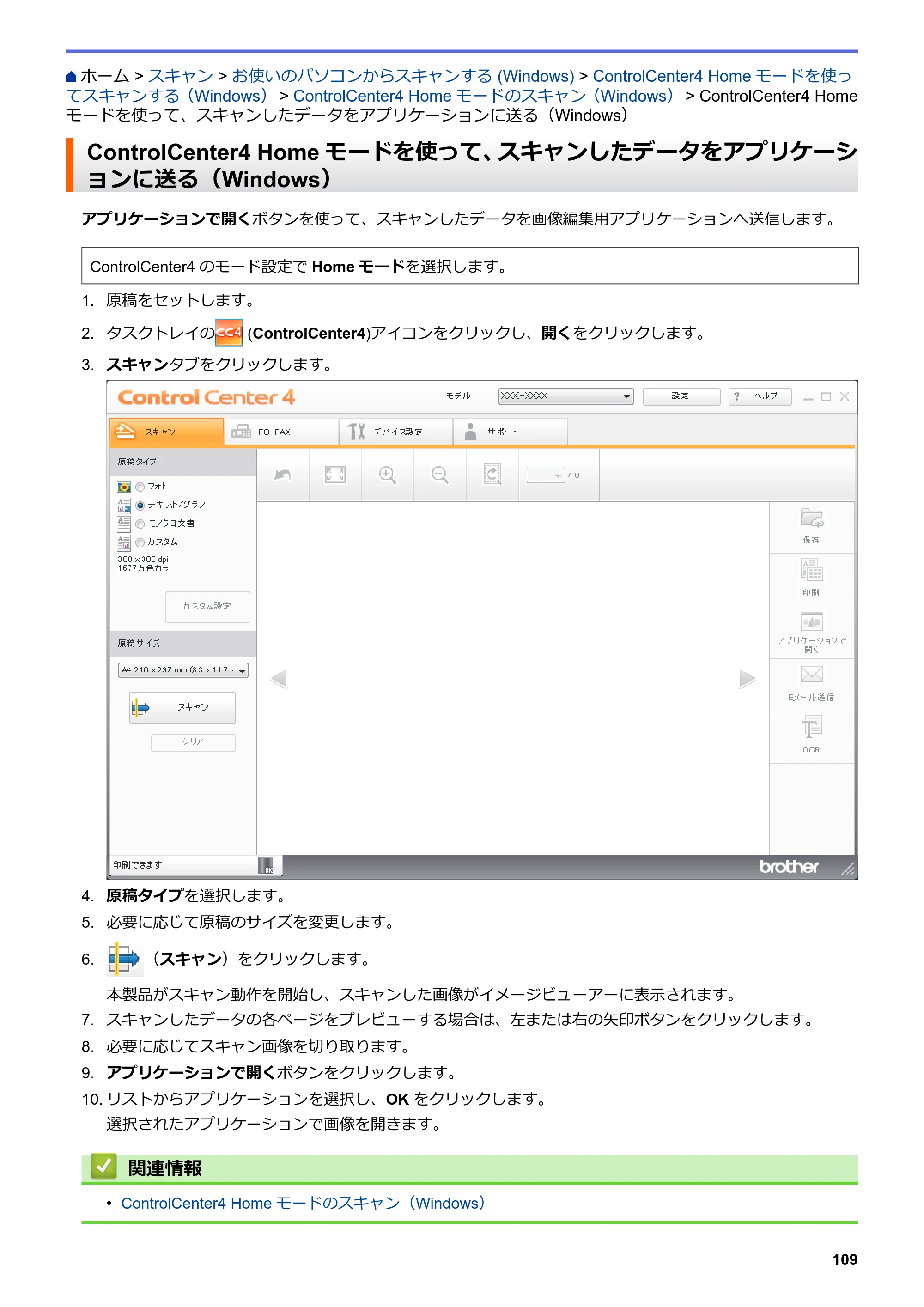
Task: Select the カスタム radio button
Action: pyautogui.click(x=140, y=542)
